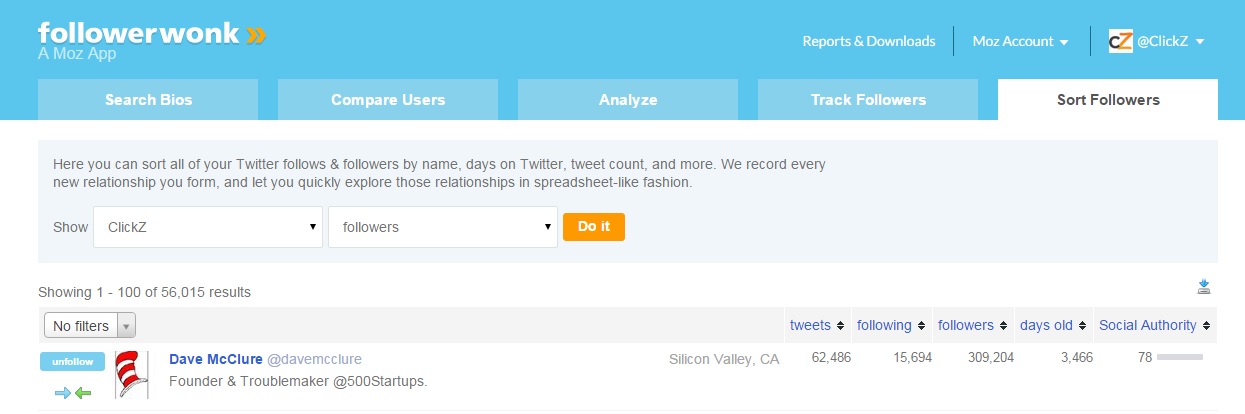Sort by tweets column arrows
Viewport: 1245px width, 414px height.
pos(840,326)
